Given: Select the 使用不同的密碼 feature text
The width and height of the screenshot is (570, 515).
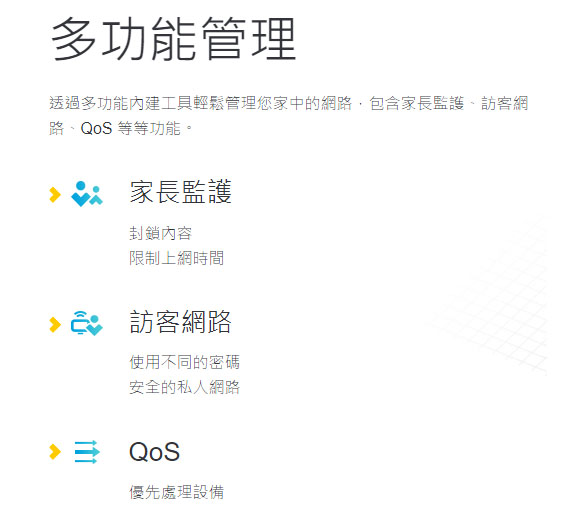Looking at the screenshot, I should (x=185, y=362).
